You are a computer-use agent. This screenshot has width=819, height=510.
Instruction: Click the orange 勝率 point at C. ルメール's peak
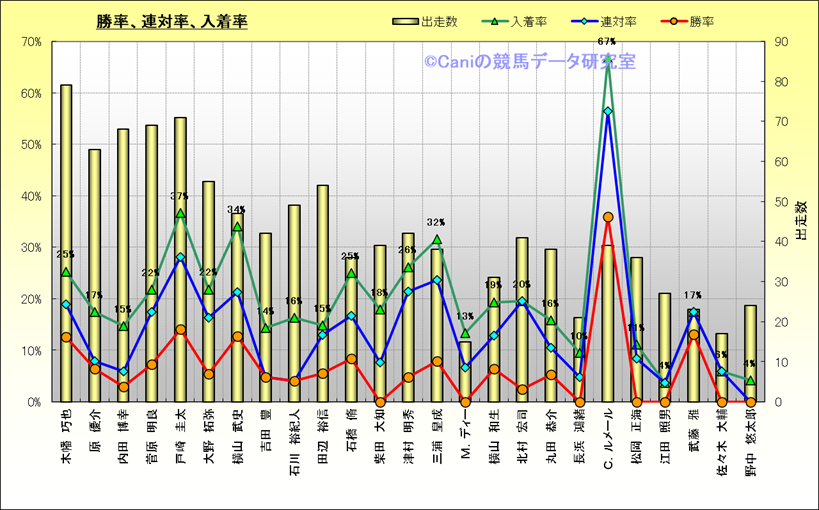[x=608, y=216]
